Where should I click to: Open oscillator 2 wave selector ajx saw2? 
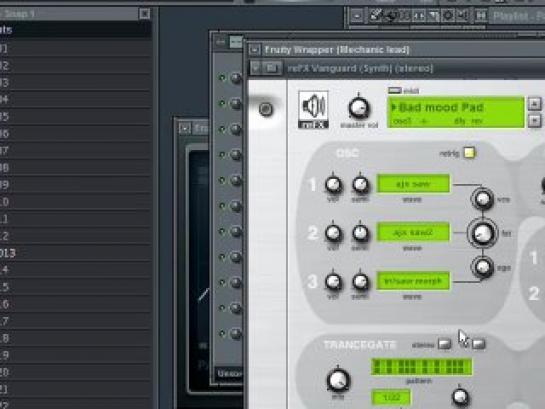point(413,232)
